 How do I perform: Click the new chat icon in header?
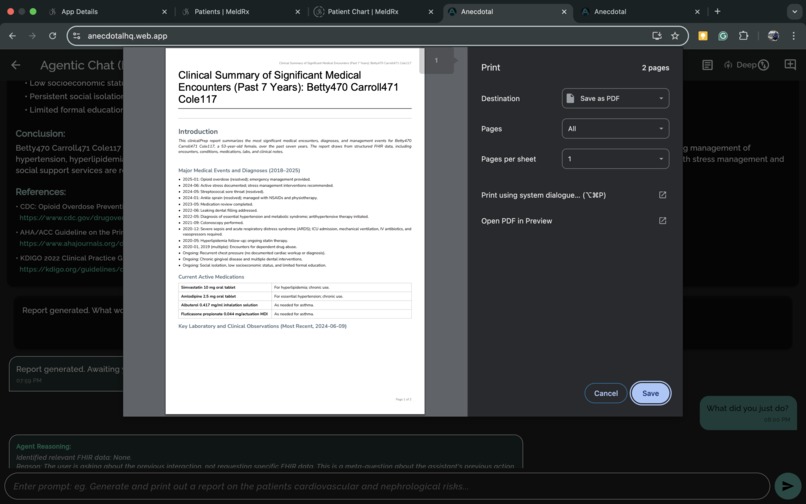pyautogui.click(x=790, y=65)
